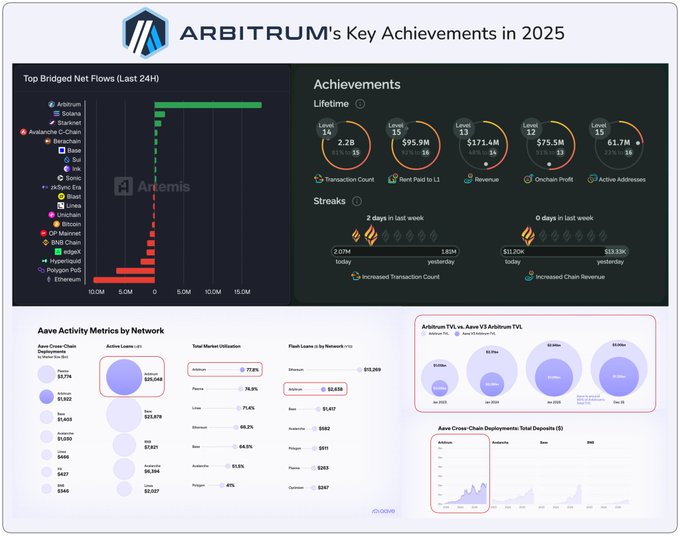Click the OP Mainnet red icon
Screen dimensions: 680x536
[x=43, y=233]
